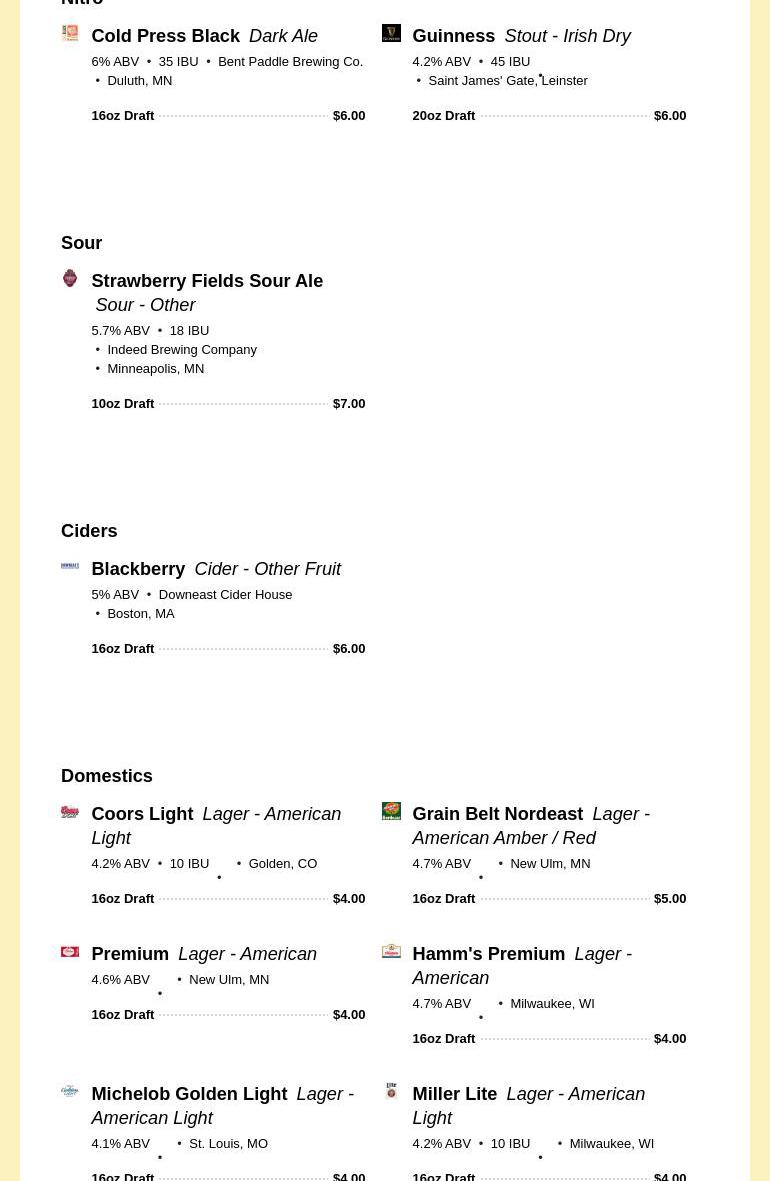Click the Strawberry Fields Sour Ale logo

pyautogui.click(x=70, y=278)
